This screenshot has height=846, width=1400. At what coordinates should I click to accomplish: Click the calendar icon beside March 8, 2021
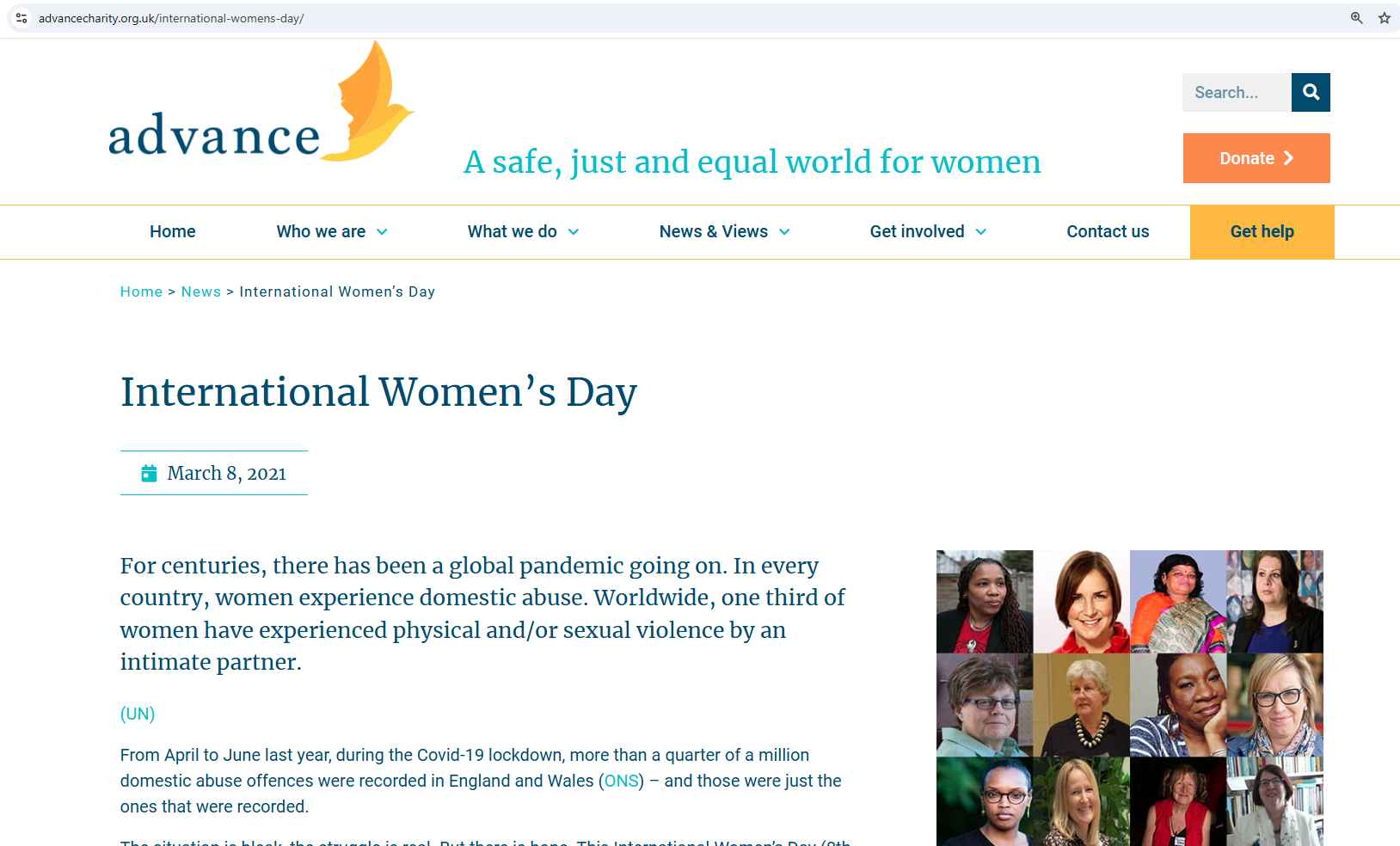[149, 473]
